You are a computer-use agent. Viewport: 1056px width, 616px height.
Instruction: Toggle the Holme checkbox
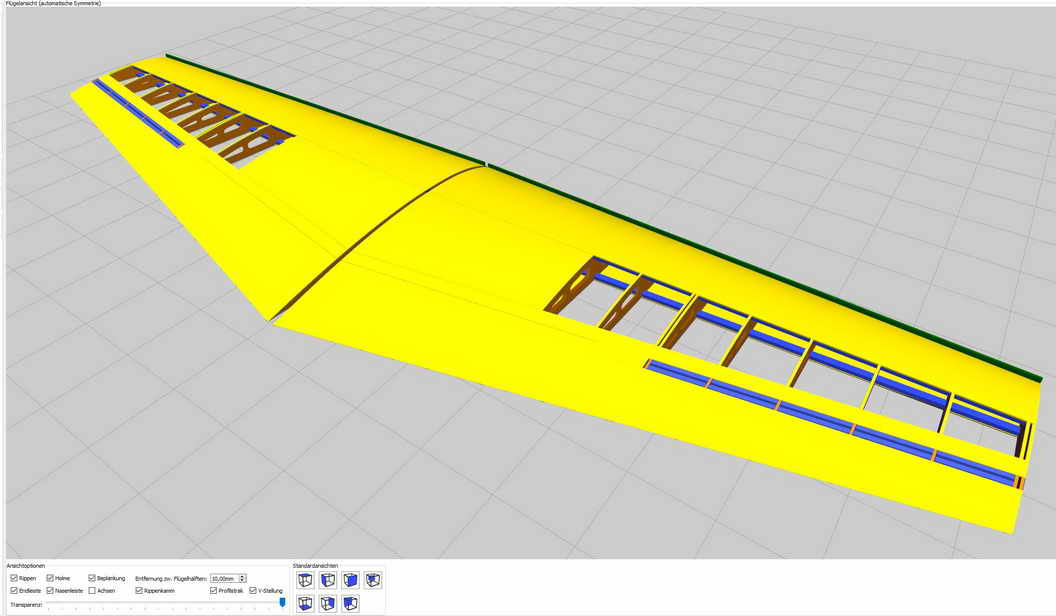click(51, 578)
